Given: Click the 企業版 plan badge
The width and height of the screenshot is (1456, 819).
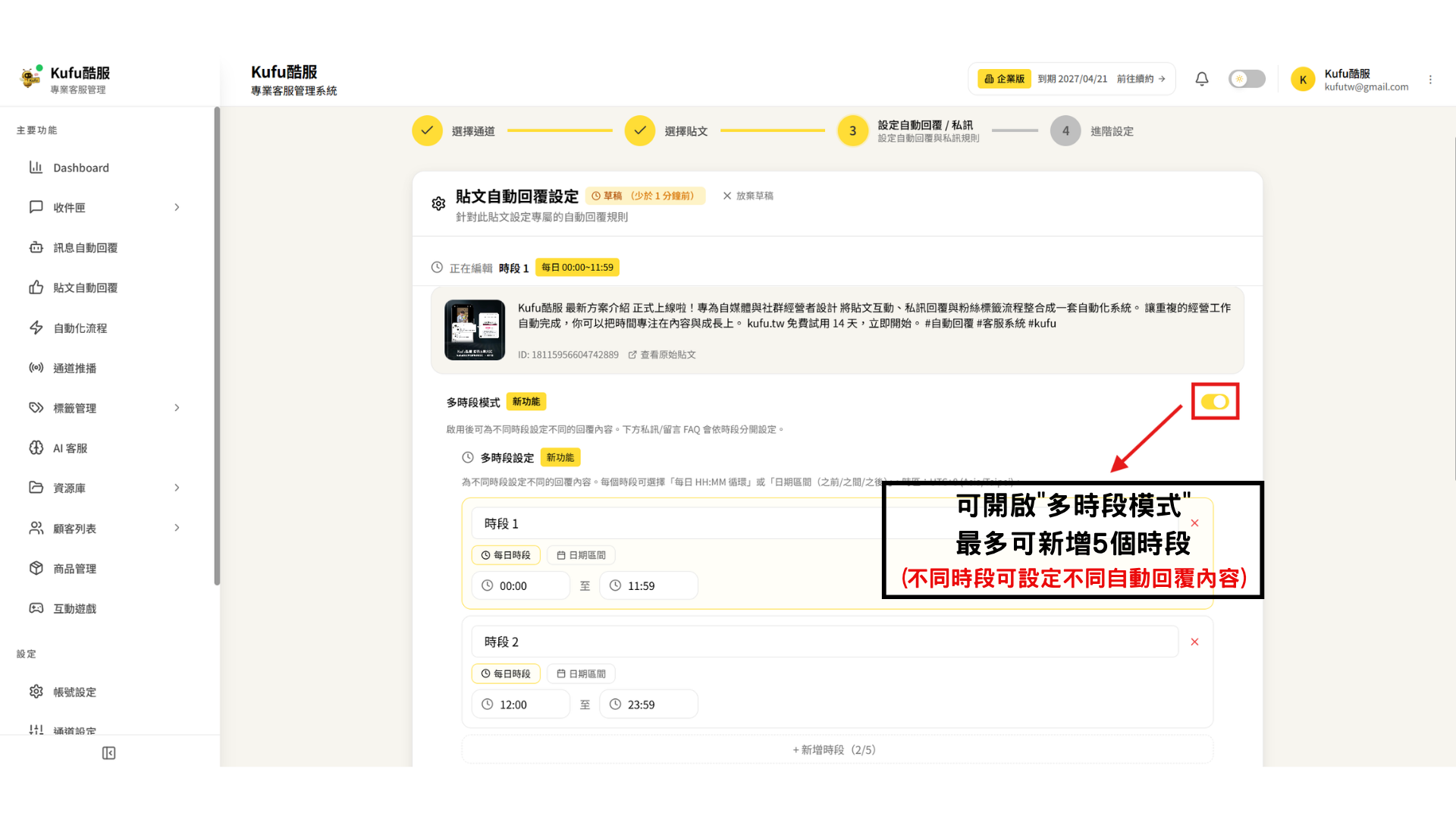Looking at the screenshot, I should (x=1004, y=79).
